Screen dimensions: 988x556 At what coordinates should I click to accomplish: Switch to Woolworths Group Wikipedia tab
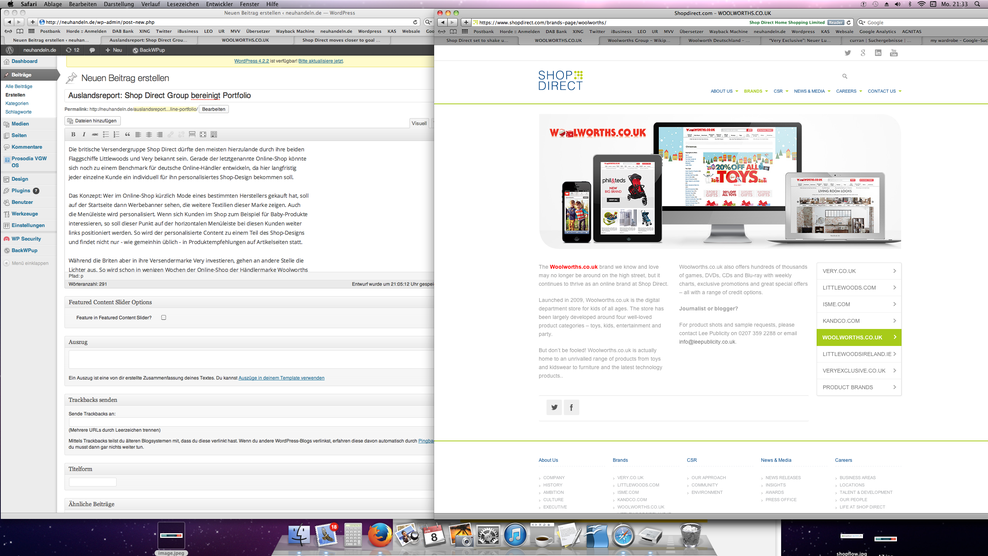pyautogui.click(x=638, y=40)
